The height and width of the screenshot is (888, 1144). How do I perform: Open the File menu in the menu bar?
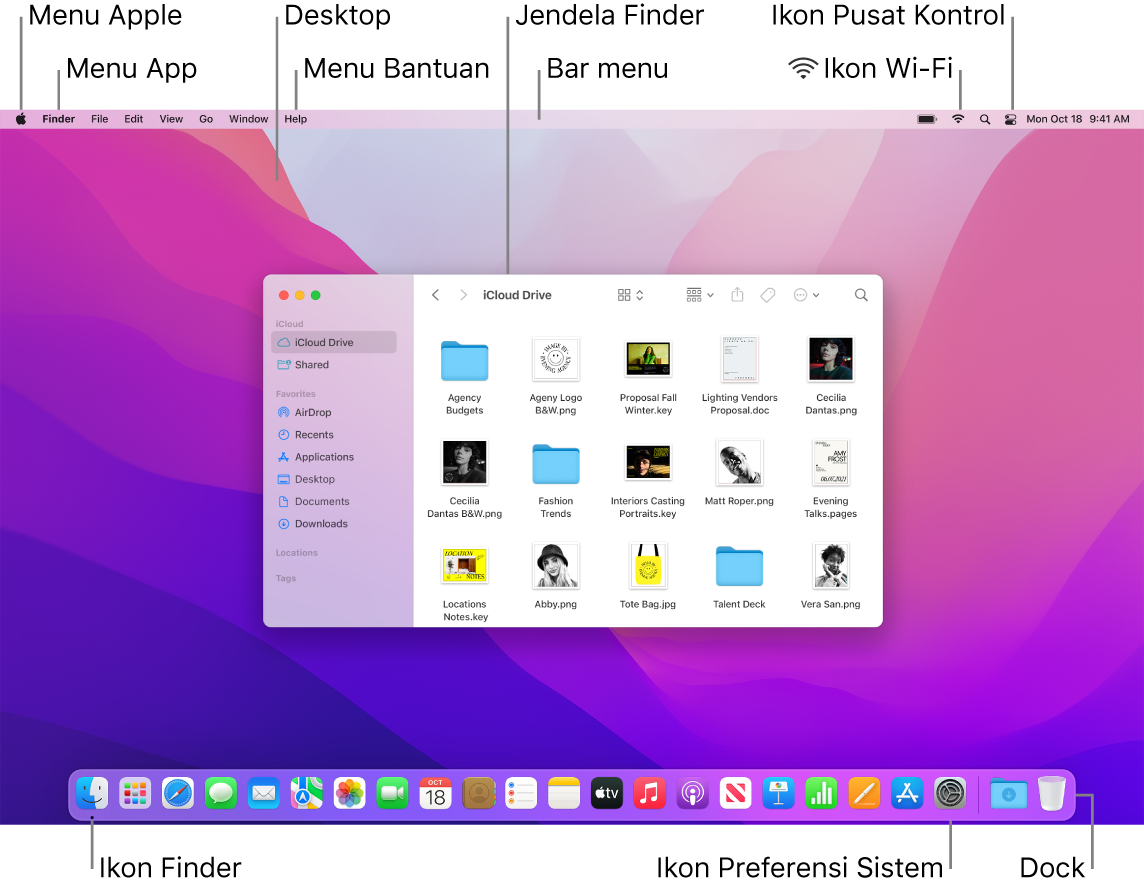(99, 118)
